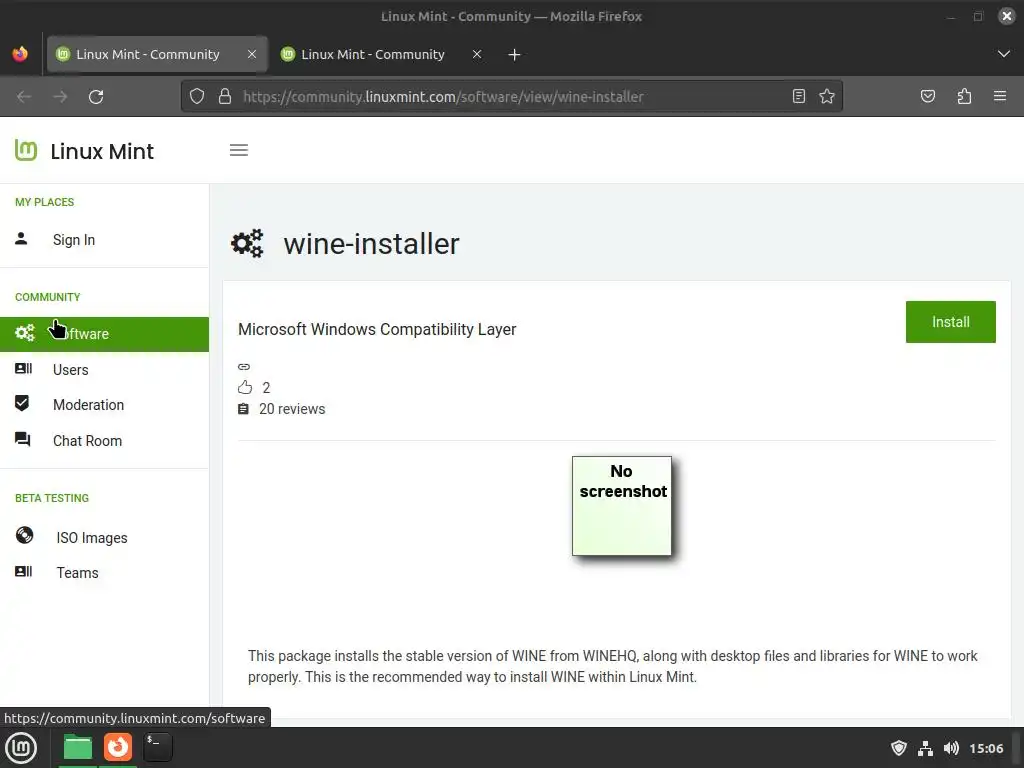The height and width of the screenshot is (768, 1024).
Task: Expand the list all tabs dropdown
Action: [x=1004, y=54]
